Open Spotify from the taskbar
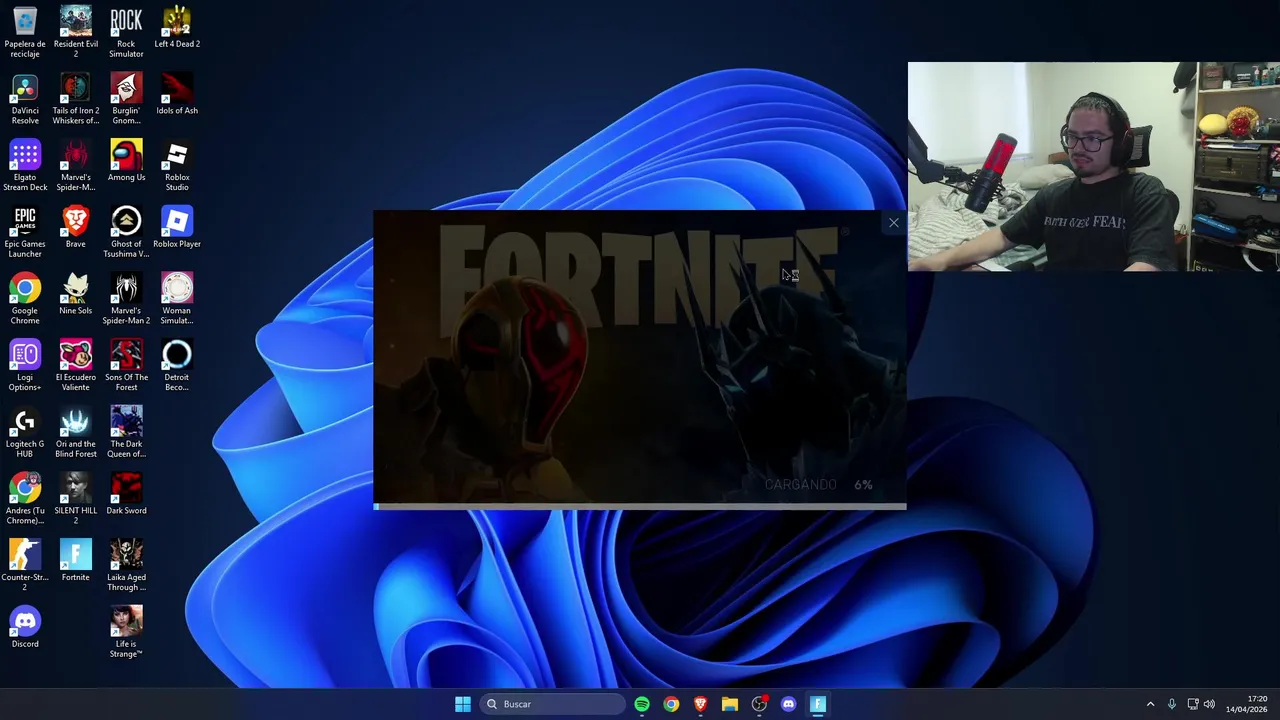The image size is (1280, 720). tap(642, 704)
